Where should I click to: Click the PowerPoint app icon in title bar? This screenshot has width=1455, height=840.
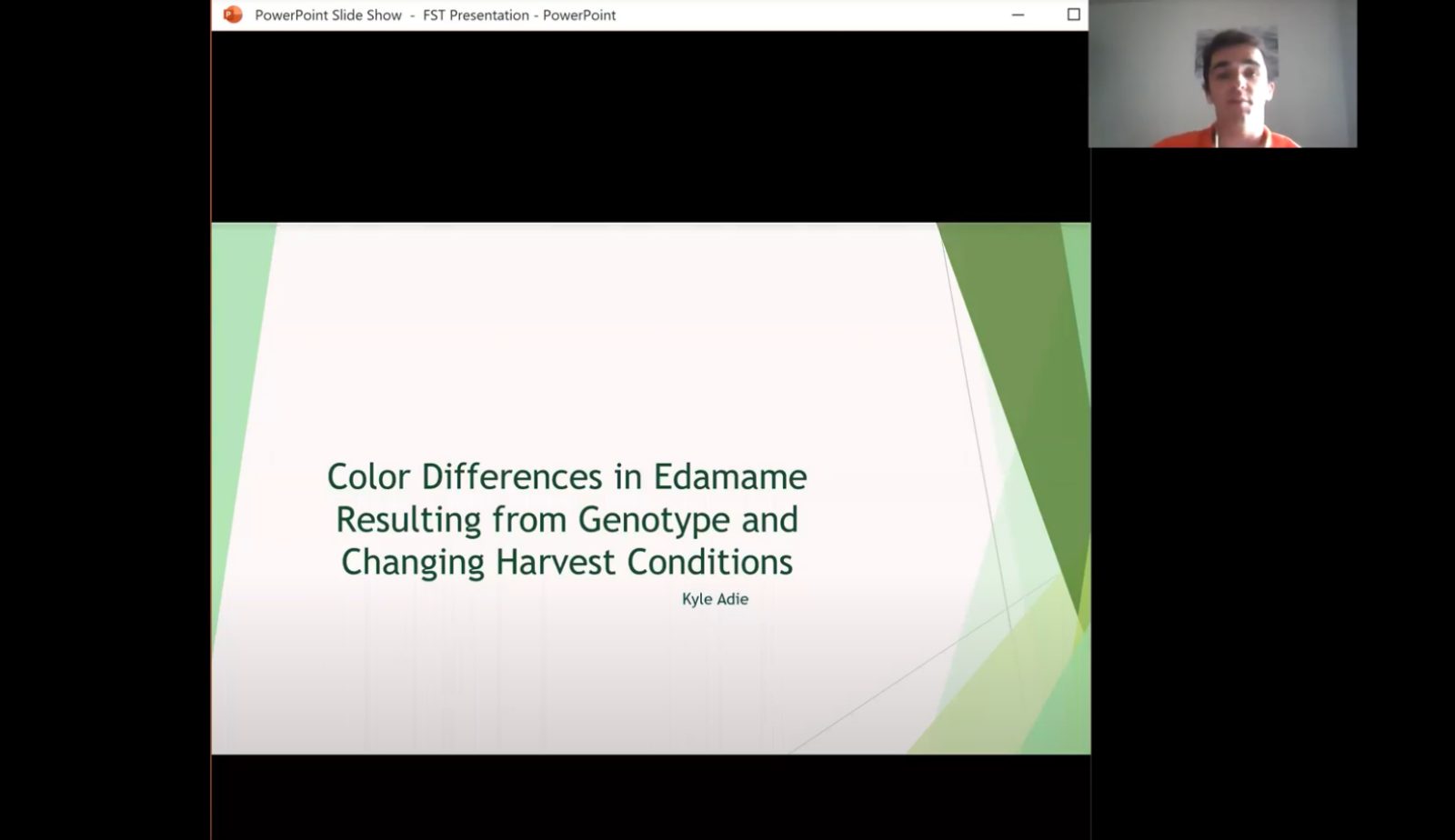pyautogui.click(x=233, y=15)
